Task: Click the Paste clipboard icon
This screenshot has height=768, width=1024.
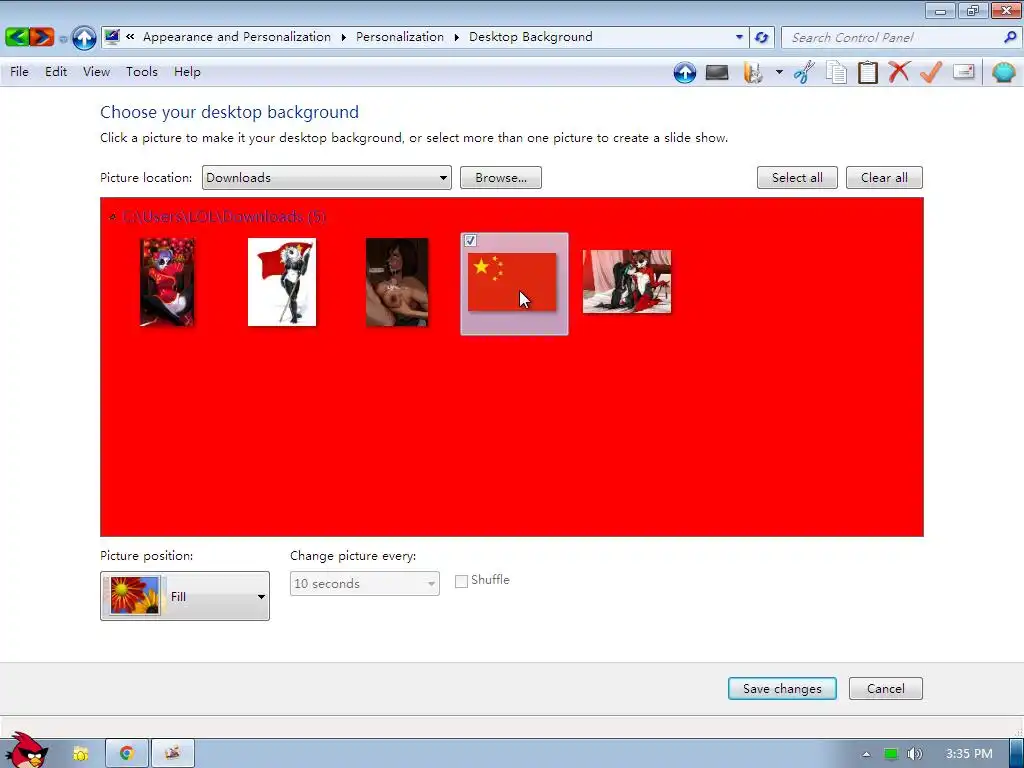Action: (x=868, y=72)
